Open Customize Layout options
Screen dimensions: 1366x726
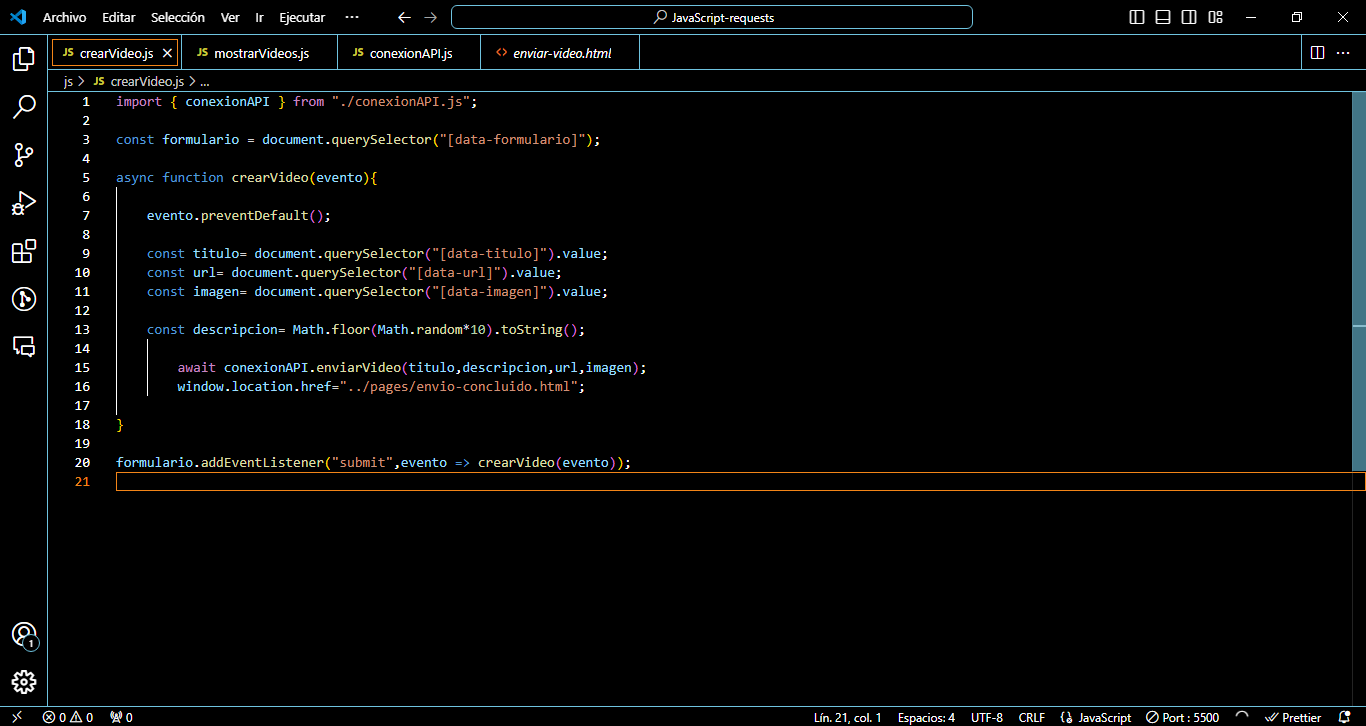click(x=1215, y=17)
